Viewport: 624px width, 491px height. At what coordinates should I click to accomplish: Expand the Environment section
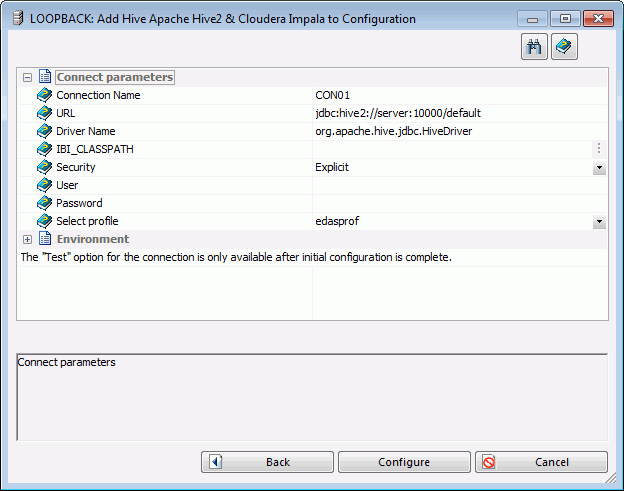click(x=27, y=239)
